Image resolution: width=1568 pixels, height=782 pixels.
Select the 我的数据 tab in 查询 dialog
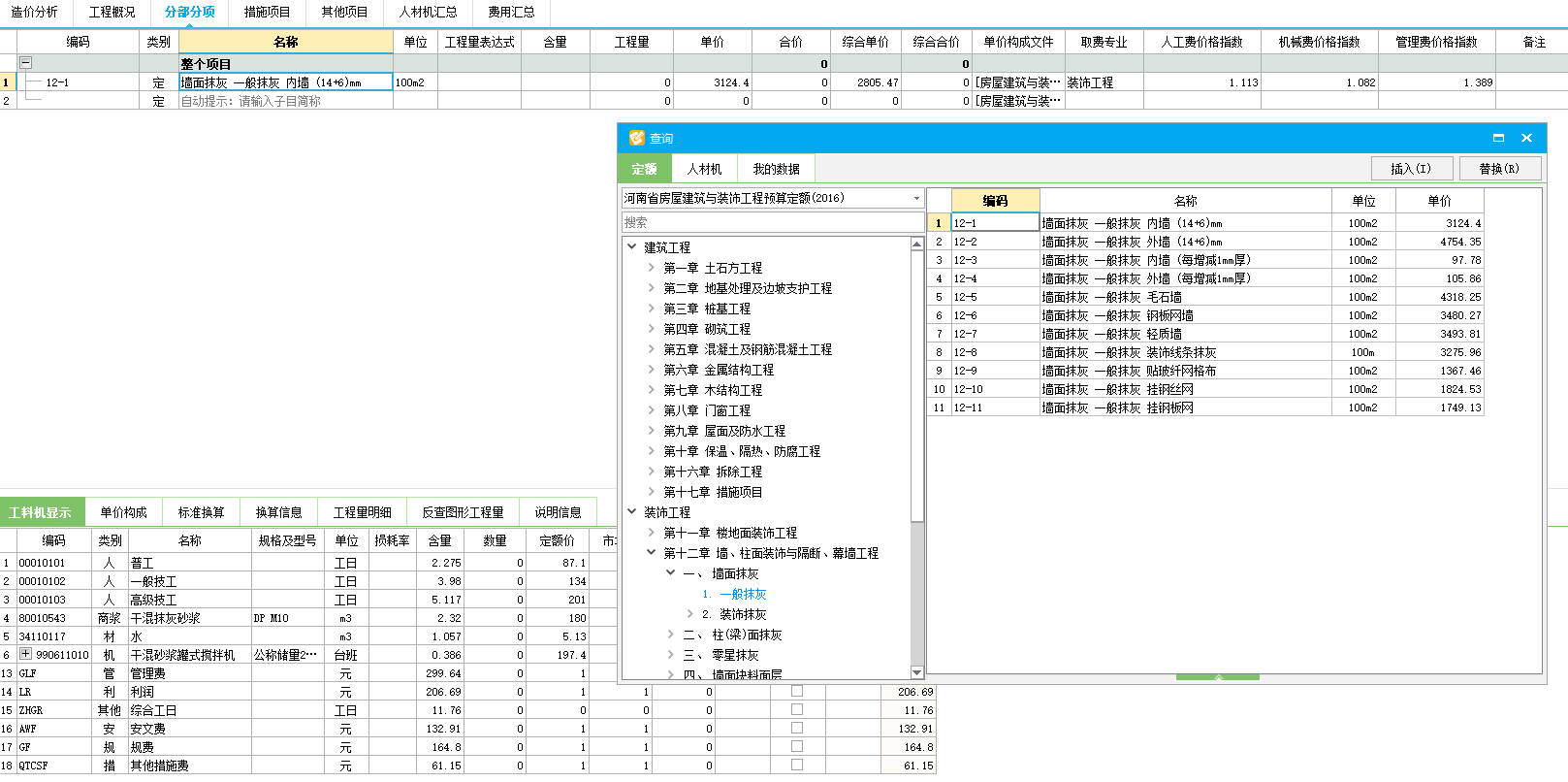pyautogui.click(x=777, y=169)
